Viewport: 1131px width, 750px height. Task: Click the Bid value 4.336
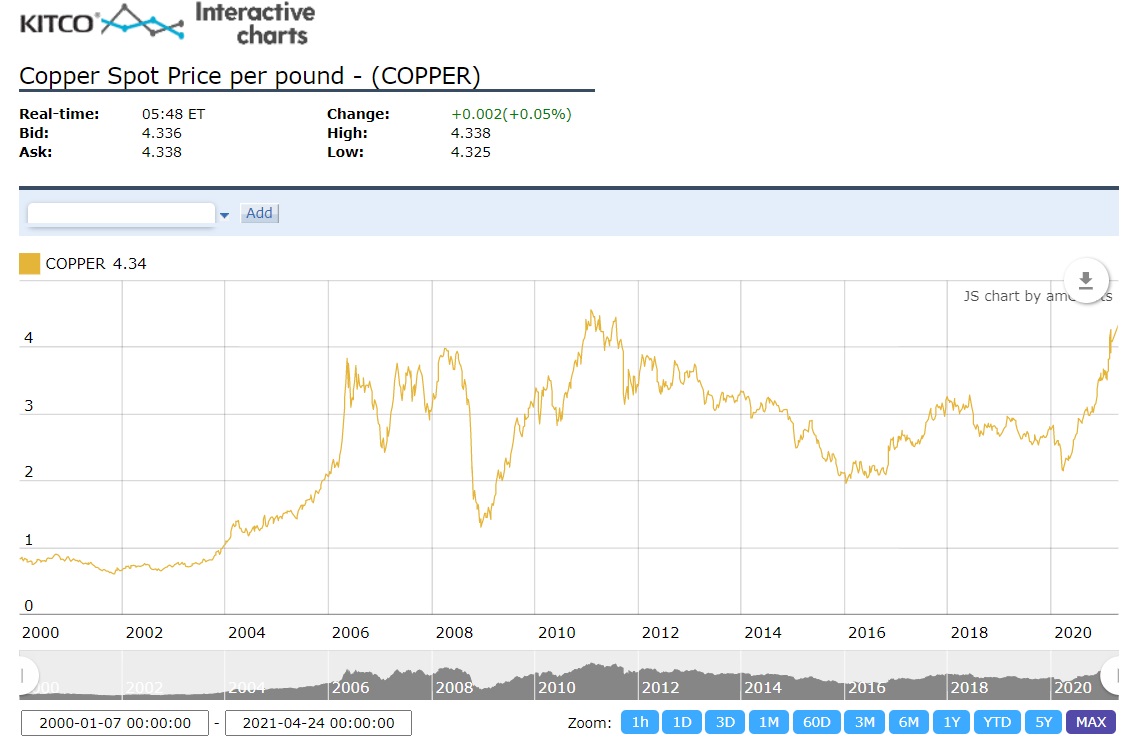pos(162,133)
